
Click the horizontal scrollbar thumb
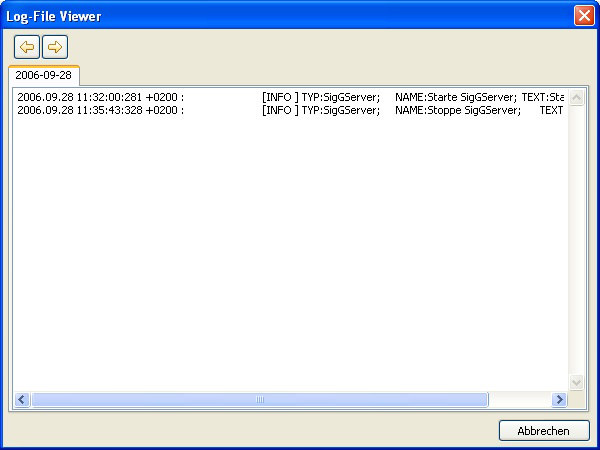(x=259, y=400)
